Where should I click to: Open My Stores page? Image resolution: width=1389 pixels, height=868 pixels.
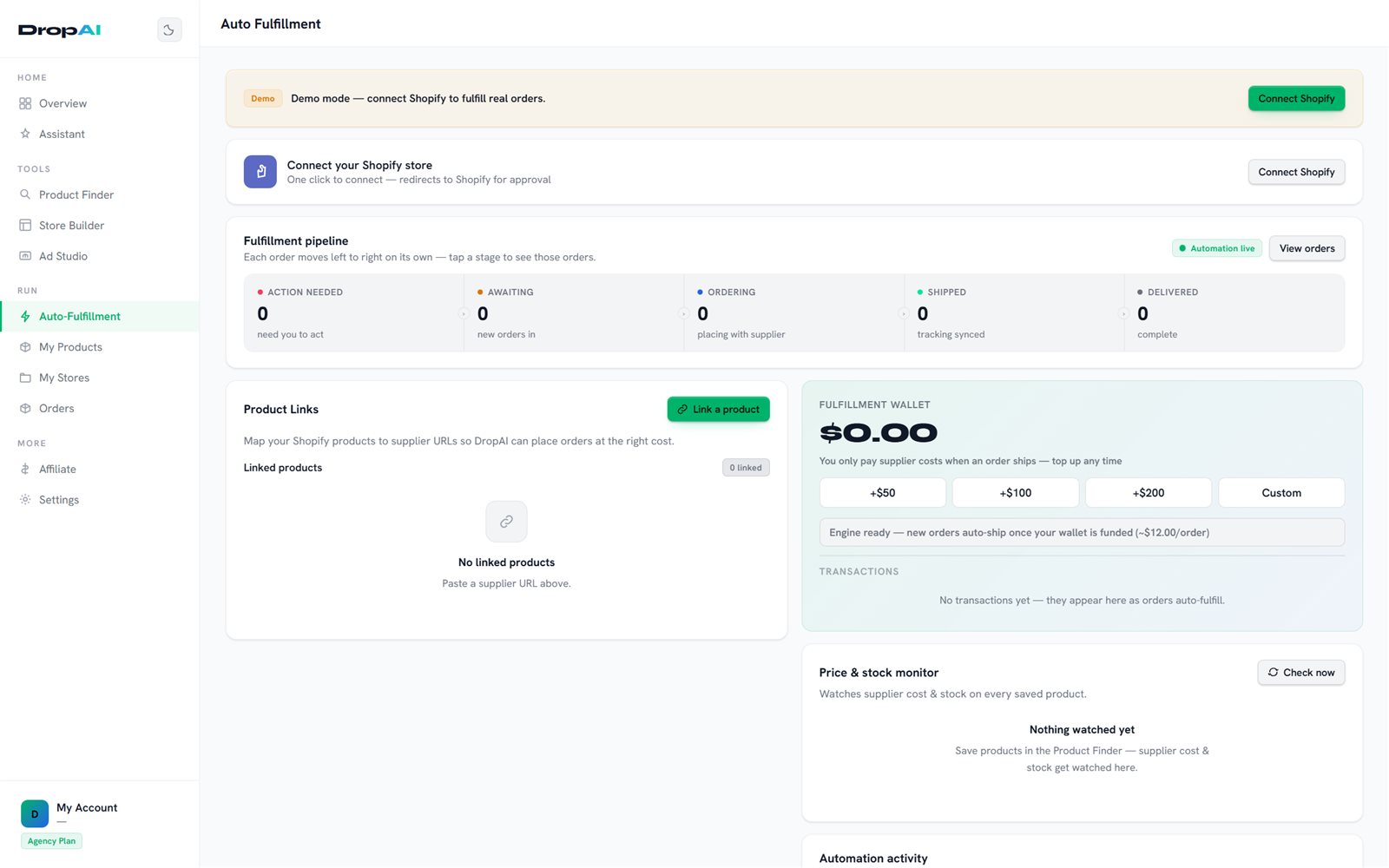[100, 378]
